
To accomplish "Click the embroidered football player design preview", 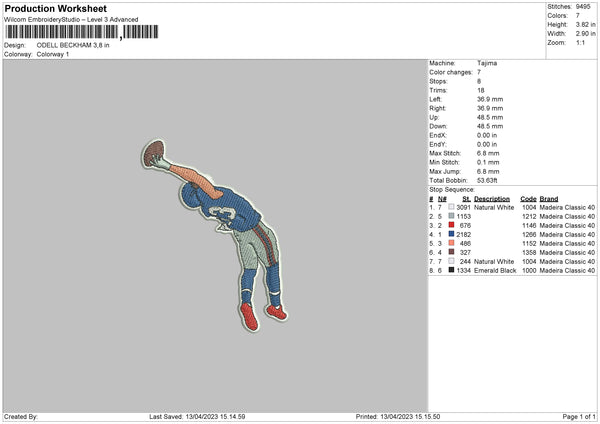I will tap(214, 235).
